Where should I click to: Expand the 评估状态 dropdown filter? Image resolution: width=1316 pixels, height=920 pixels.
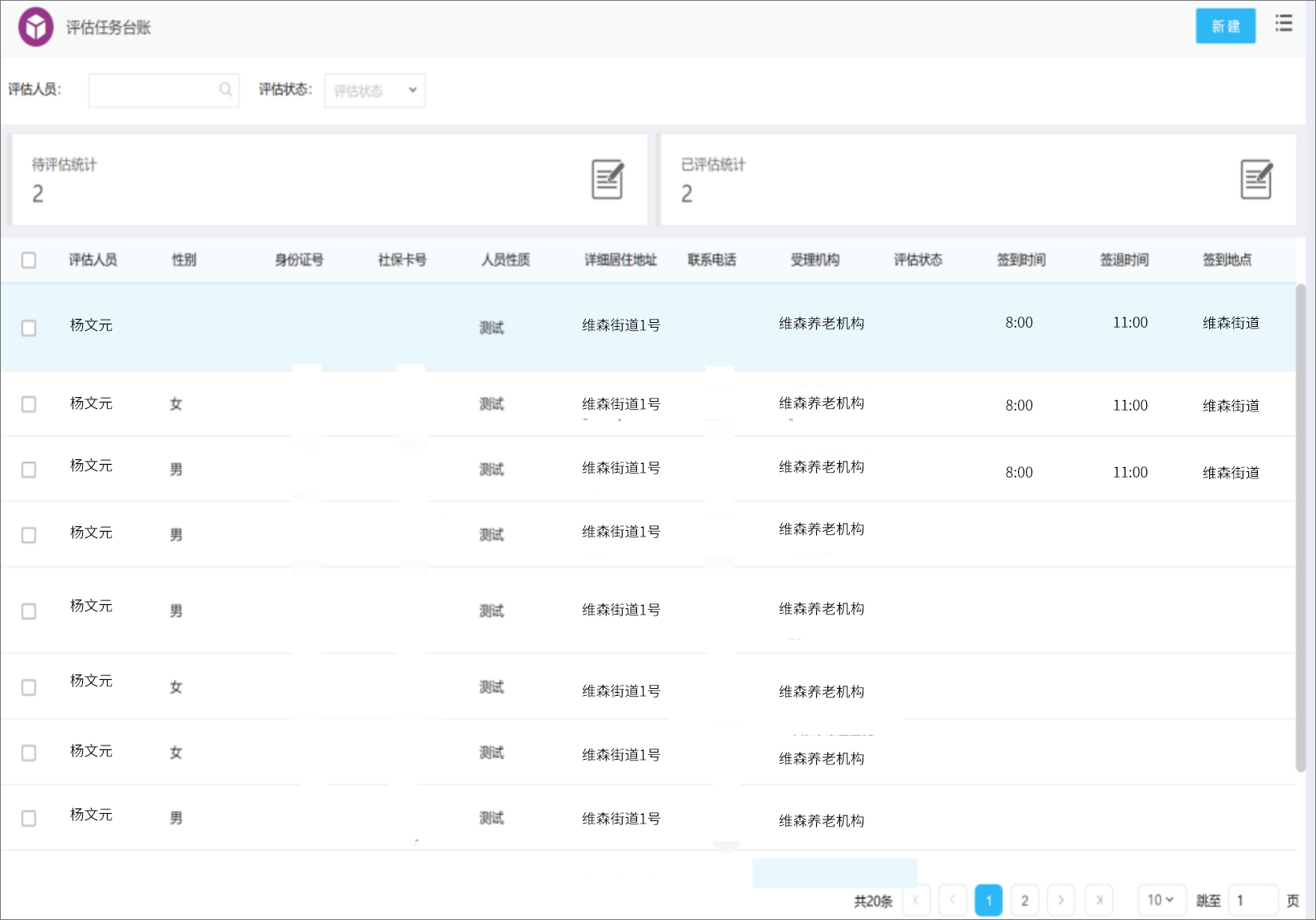(375, 90)
